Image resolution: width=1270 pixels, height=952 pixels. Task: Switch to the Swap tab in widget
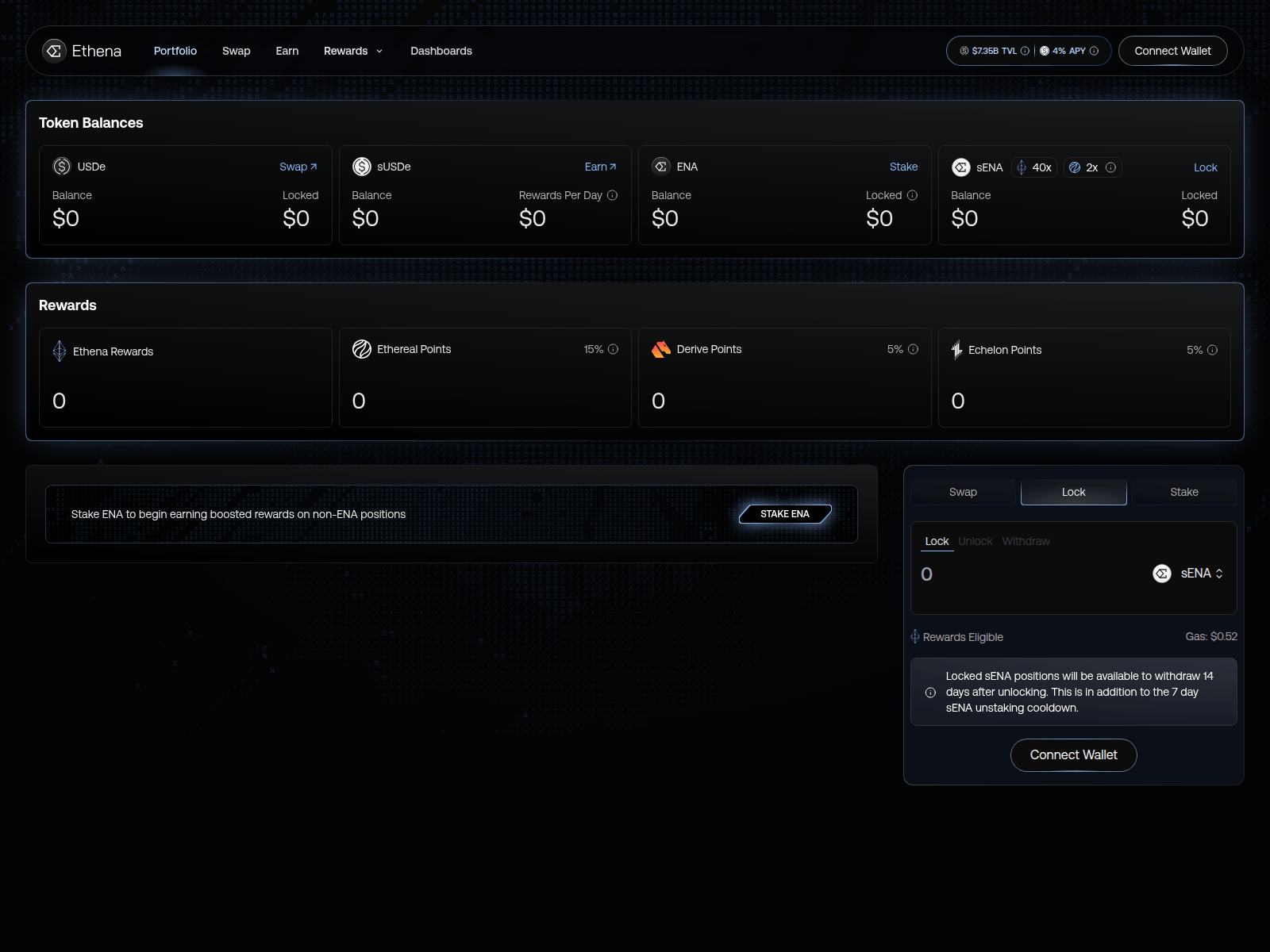[x=963, y=492]
